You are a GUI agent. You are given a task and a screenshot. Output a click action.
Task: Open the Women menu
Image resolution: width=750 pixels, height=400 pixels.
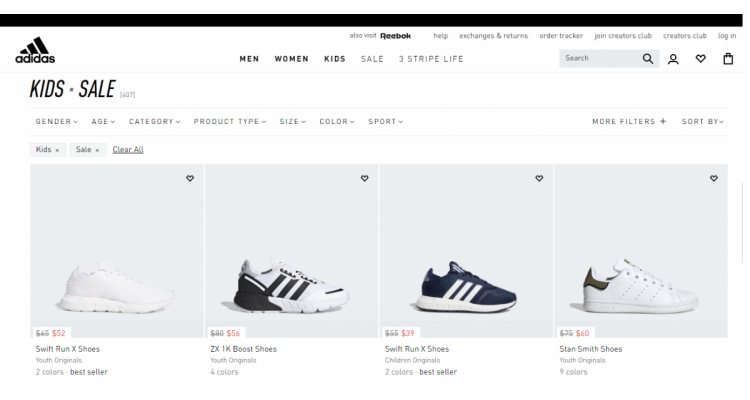click(291, 59)
